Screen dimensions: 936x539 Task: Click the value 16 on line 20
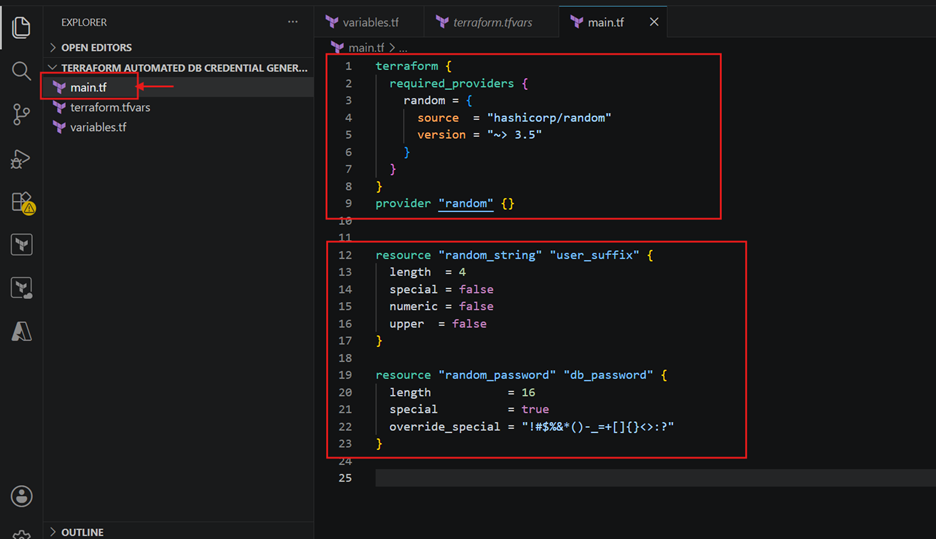point(528,392)
